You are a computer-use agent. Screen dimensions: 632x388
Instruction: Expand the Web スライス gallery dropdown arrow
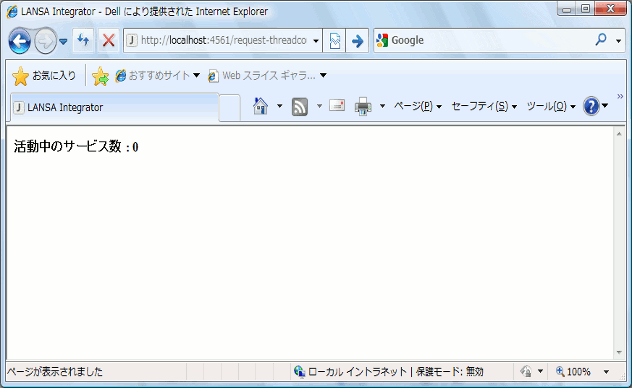pyautogui.click(x=323, y=75)
